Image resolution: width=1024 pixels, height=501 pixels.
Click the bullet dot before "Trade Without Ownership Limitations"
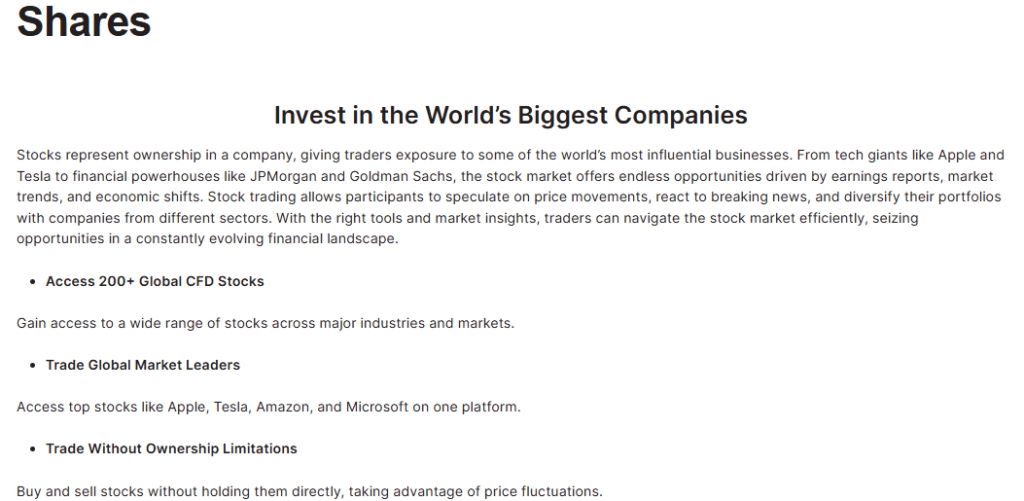point(32,450)
